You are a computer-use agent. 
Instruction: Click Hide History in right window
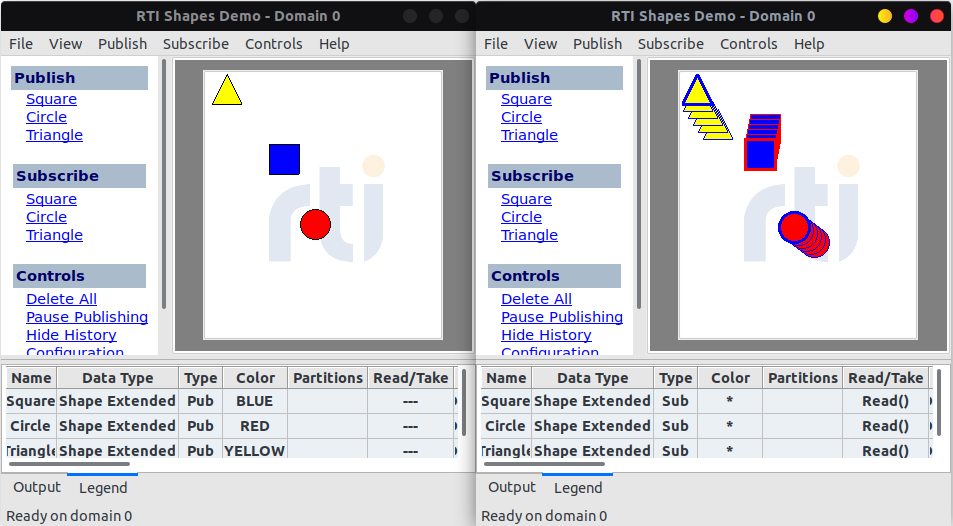[x=546, y=335]
